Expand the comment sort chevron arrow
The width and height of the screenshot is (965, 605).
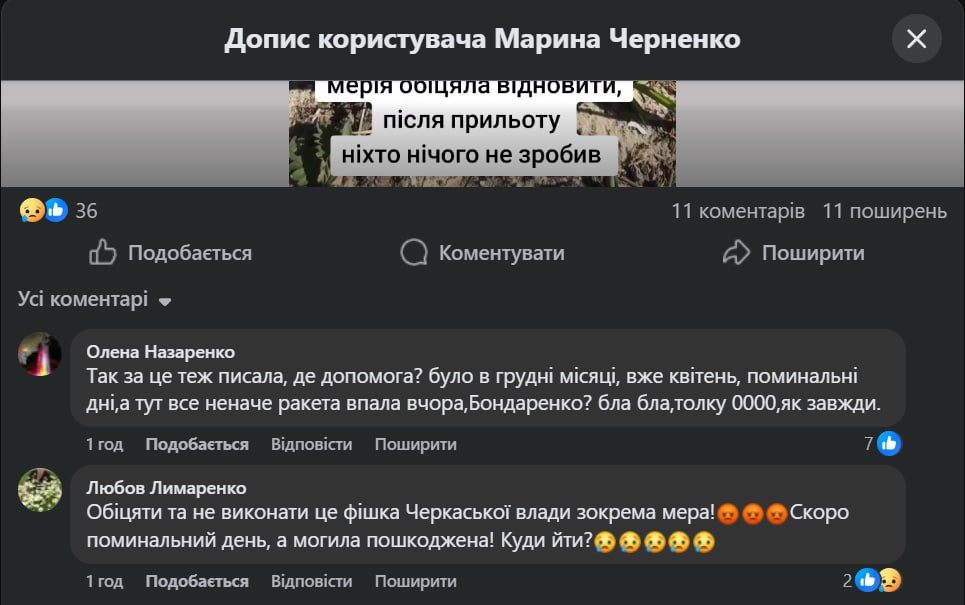click(164, 301)
